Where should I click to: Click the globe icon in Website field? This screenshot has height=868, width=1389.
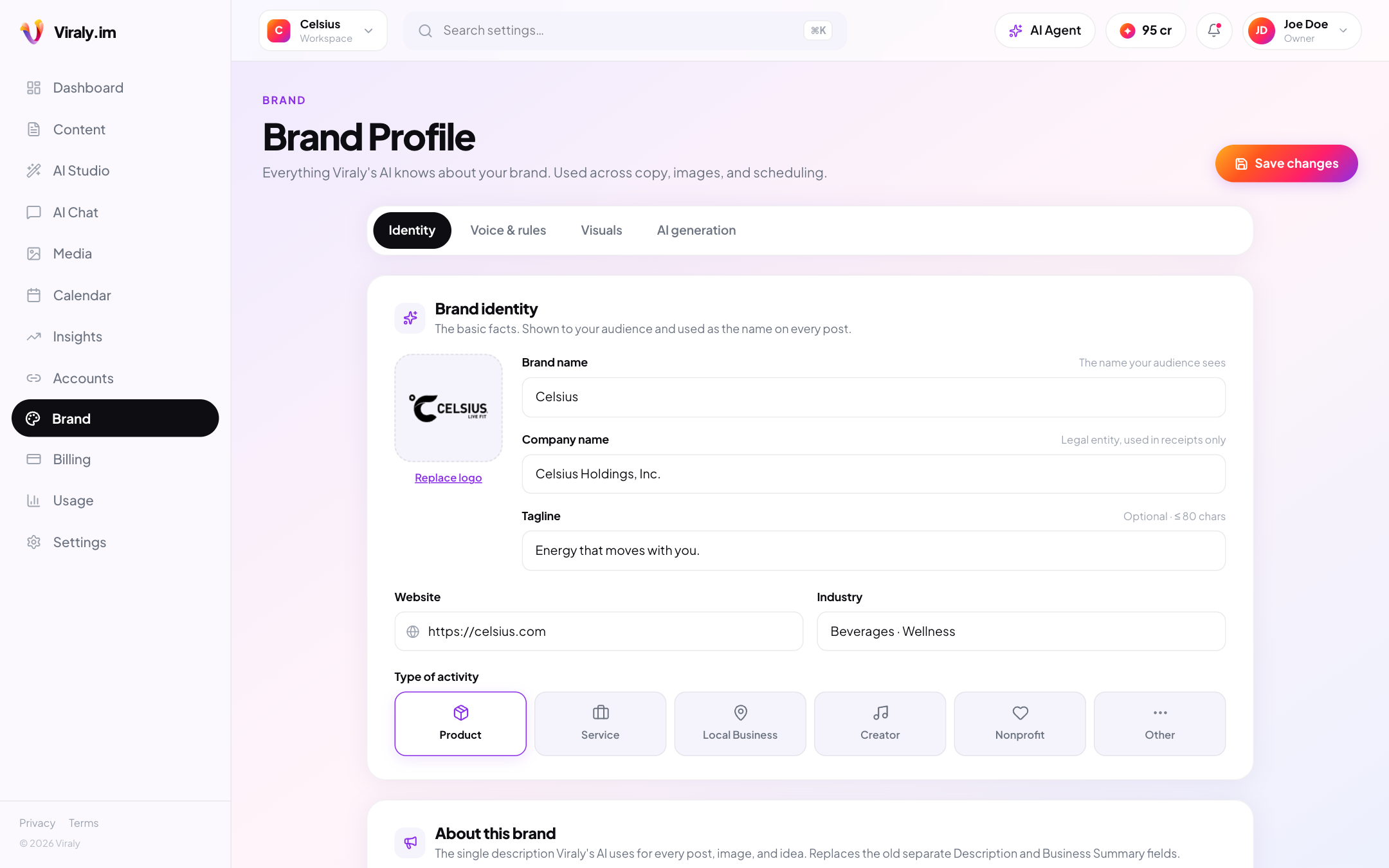[x=413, y=631]
